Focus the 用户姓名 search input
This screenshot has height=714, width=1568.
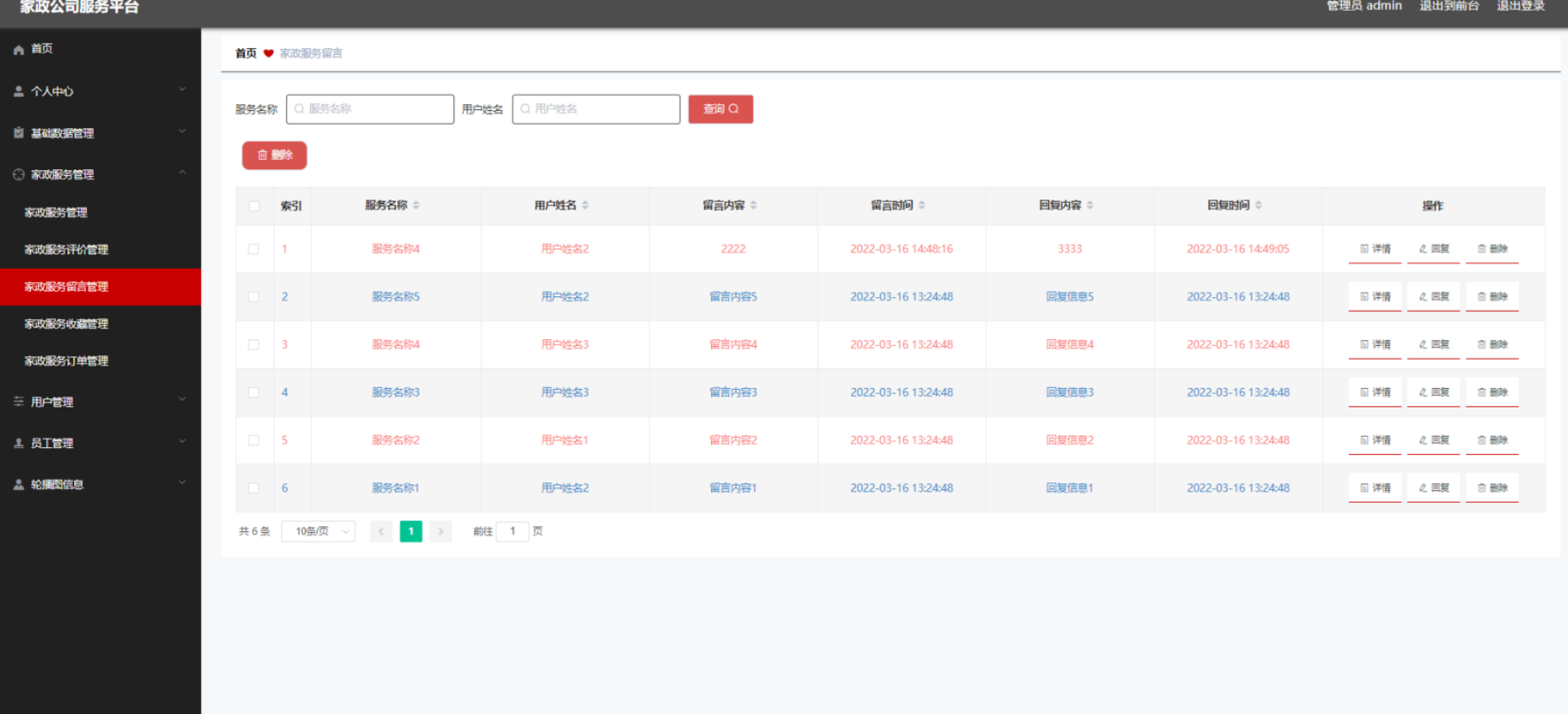(597, 109)
